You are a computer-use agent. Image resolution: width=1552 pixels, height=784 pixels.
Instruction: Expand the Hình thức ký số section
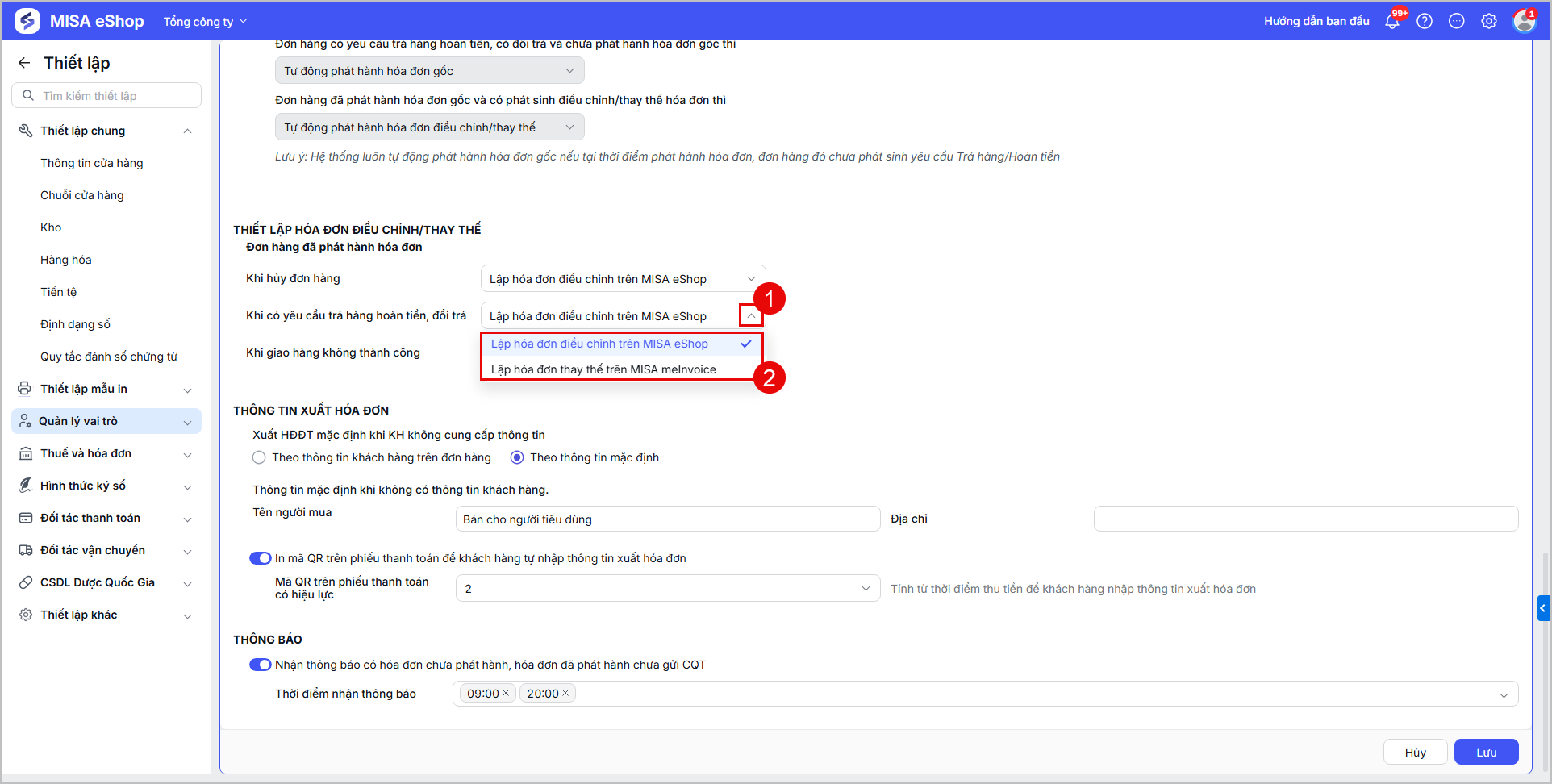[187, 486]
